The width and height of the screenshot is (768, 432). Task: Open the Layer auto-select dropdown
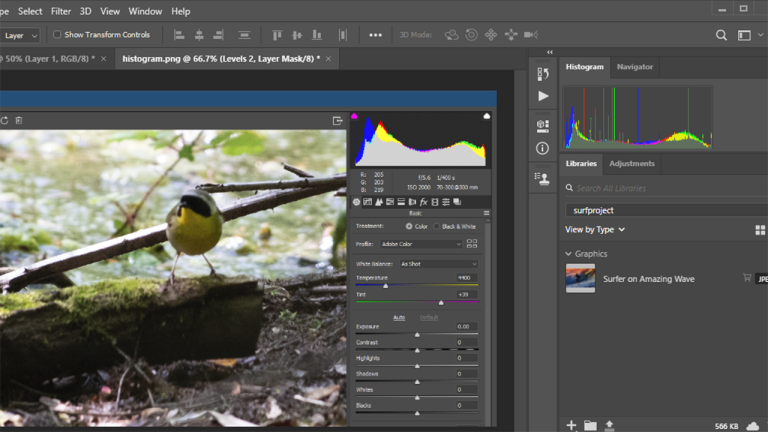pos(20,36)
